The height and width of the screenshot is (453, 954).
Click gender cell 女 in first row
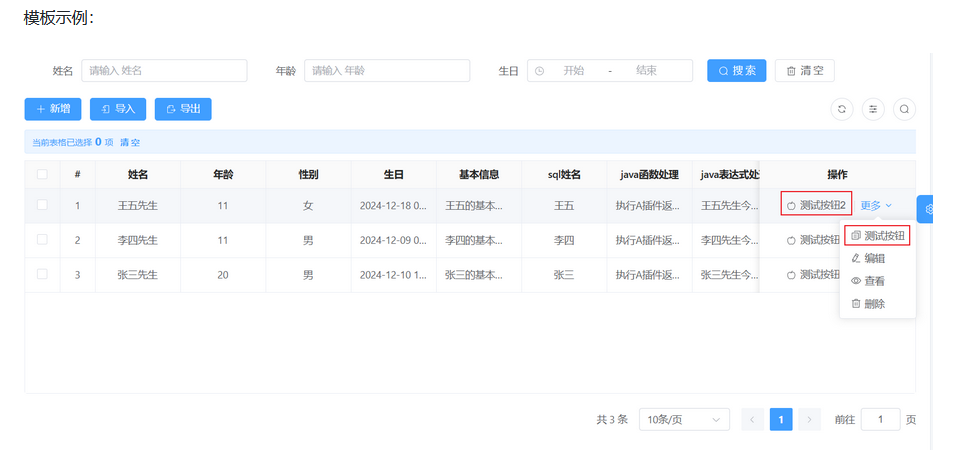point(308,206)
